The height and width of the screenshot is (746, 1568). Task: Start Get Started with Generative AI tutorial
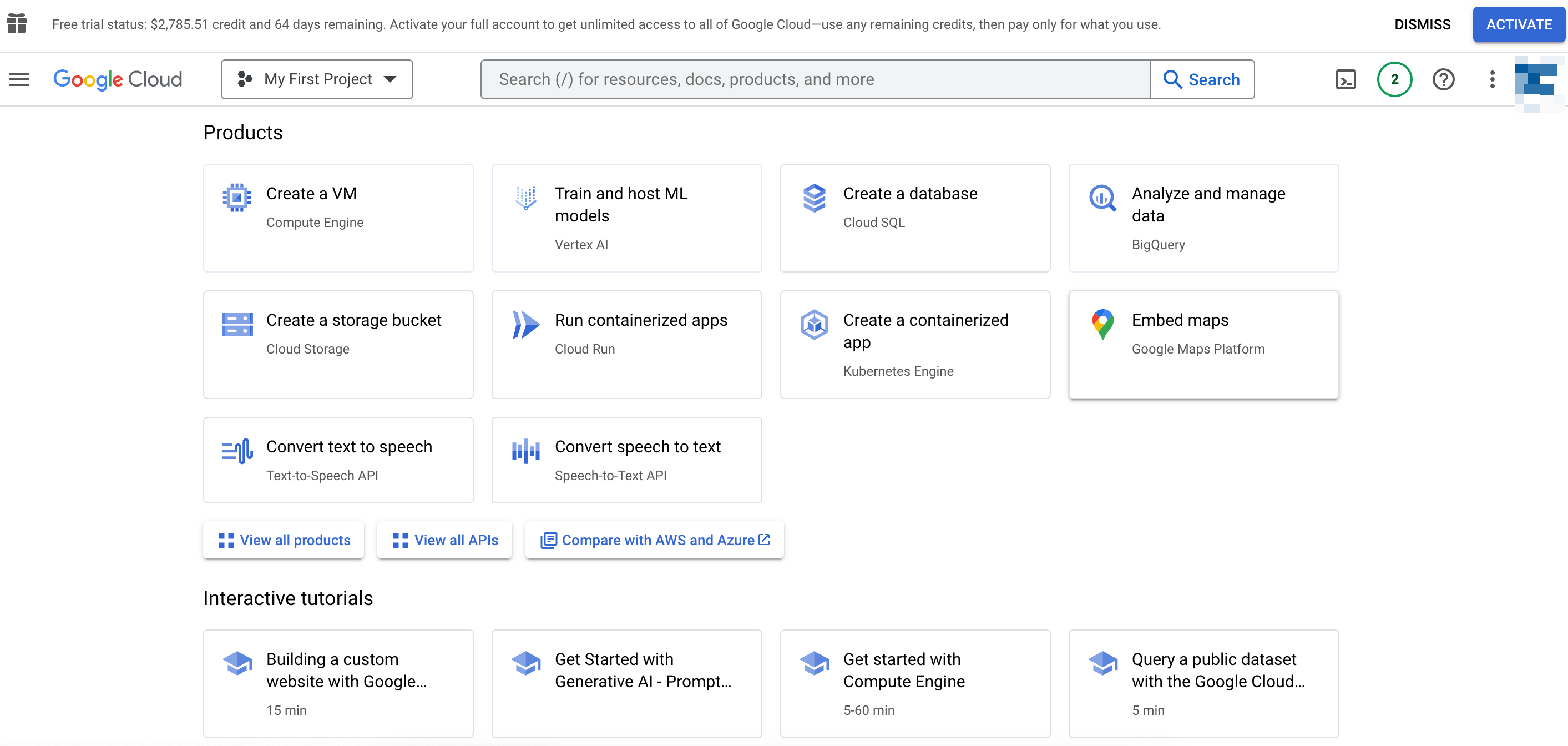(627, 683)
